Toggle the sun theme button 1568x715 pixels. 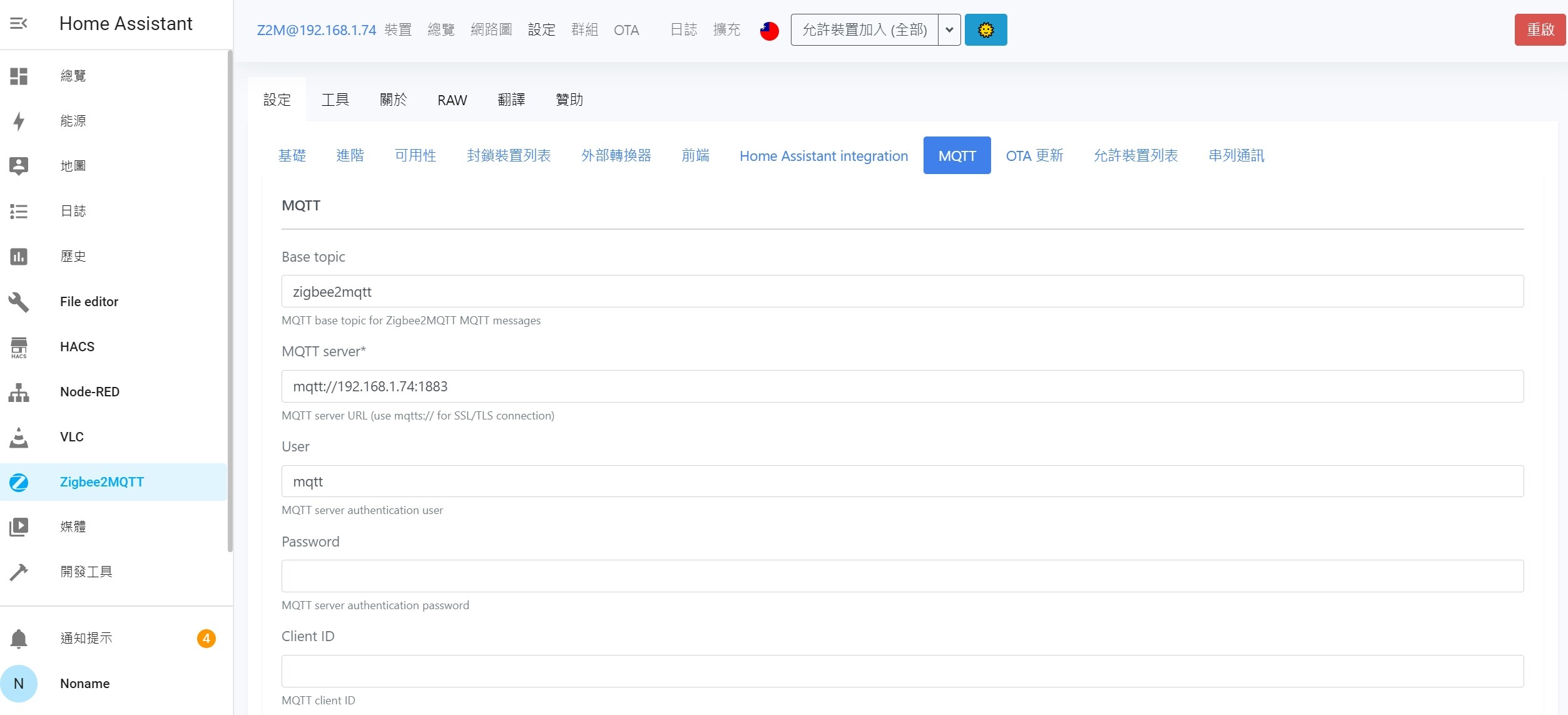985,29
